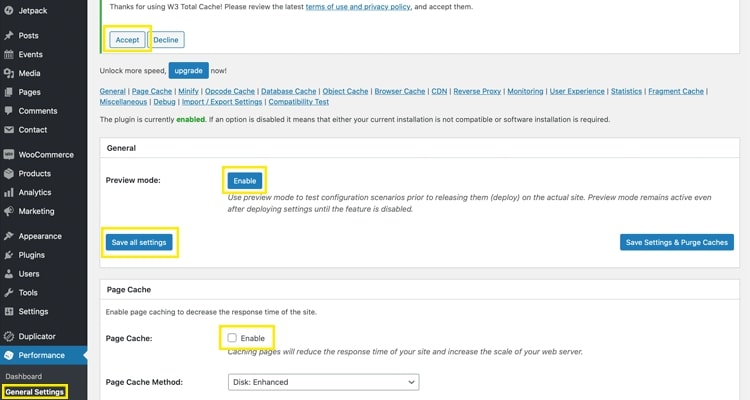Click the Pages icon in sidebar
The image size is (750, 400).
(9, 92)
